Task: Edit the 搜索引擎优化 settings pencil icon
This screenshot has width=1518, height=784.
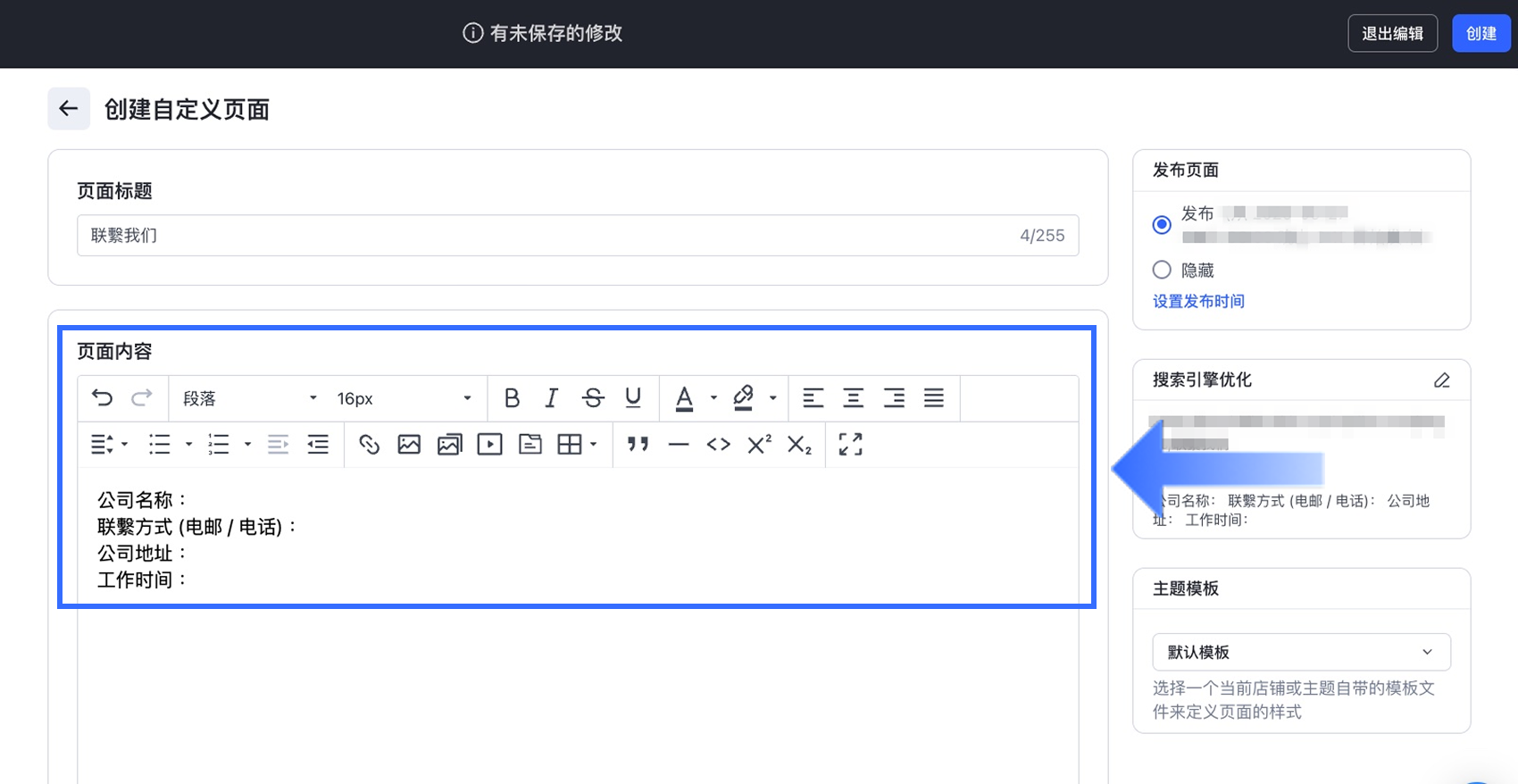Action: [1441, 380]
